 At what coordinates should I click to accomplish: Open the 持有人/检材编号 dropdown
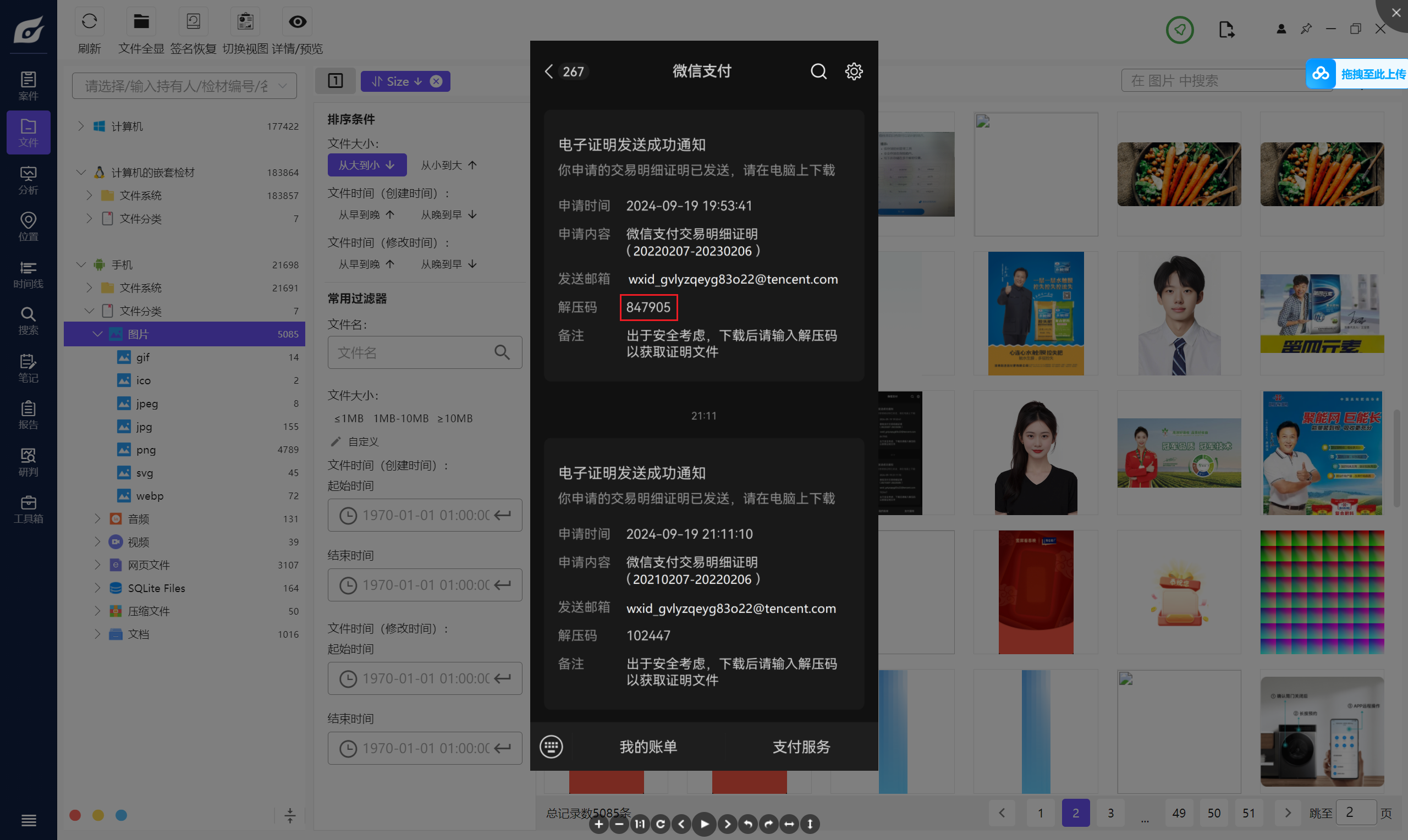[185, 85]
